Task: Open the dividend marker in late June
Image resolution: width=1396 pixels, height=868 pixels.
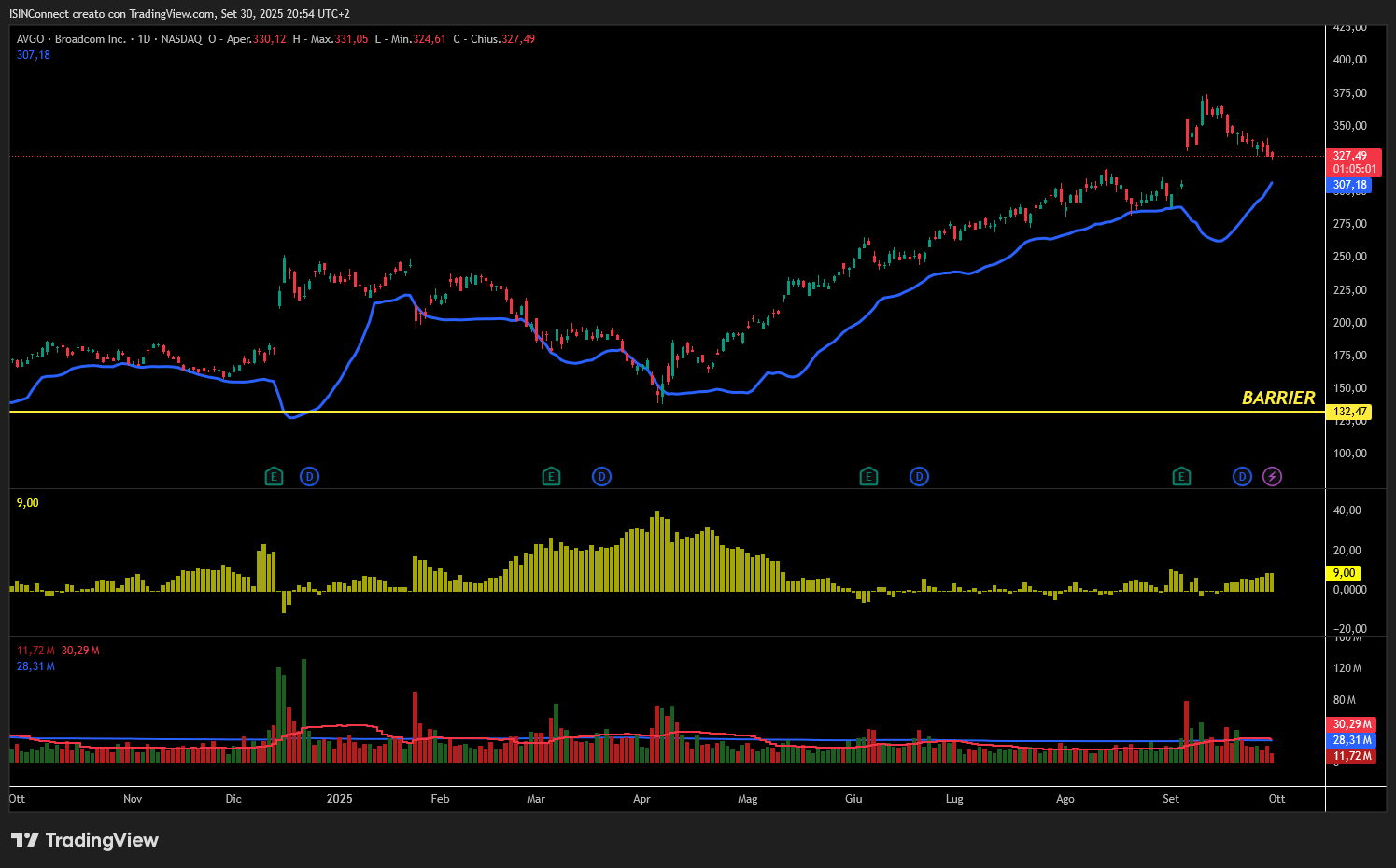Action: (x=919, y=477)
